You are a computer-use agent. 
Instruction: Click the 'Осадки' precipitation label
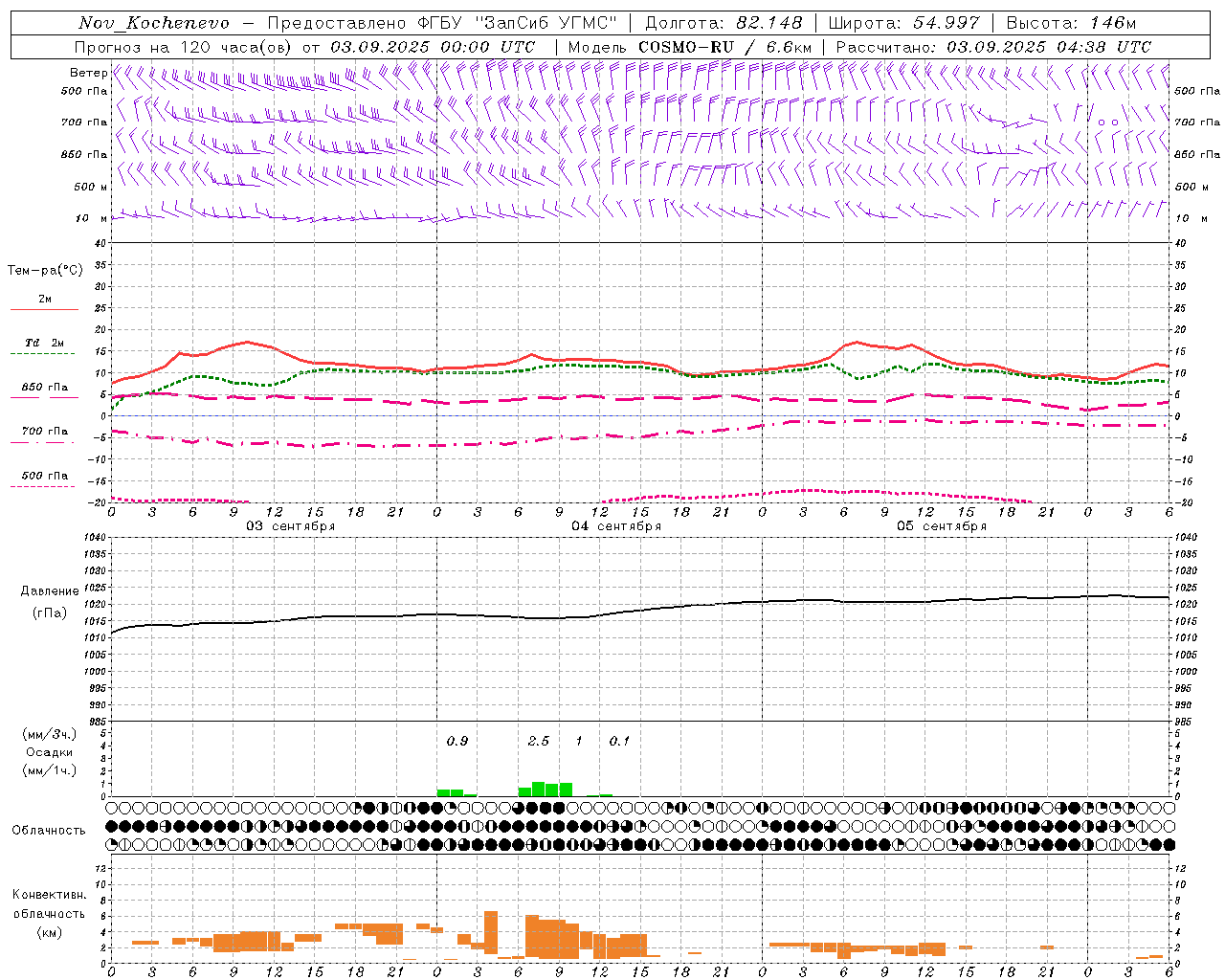coord(50,752)
